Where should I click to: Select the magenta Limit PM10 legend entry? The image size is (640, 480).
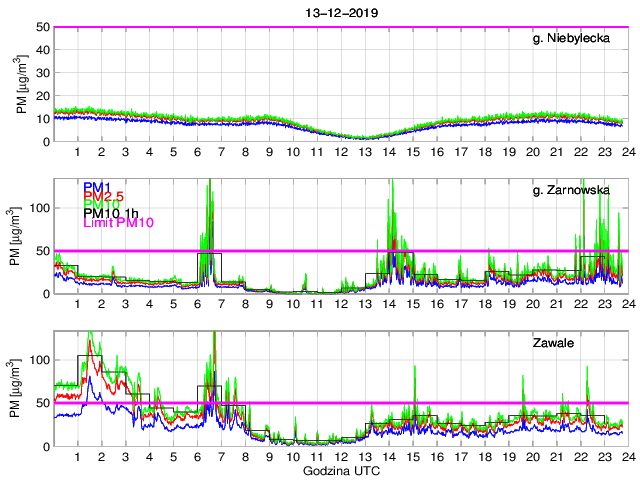116,235
